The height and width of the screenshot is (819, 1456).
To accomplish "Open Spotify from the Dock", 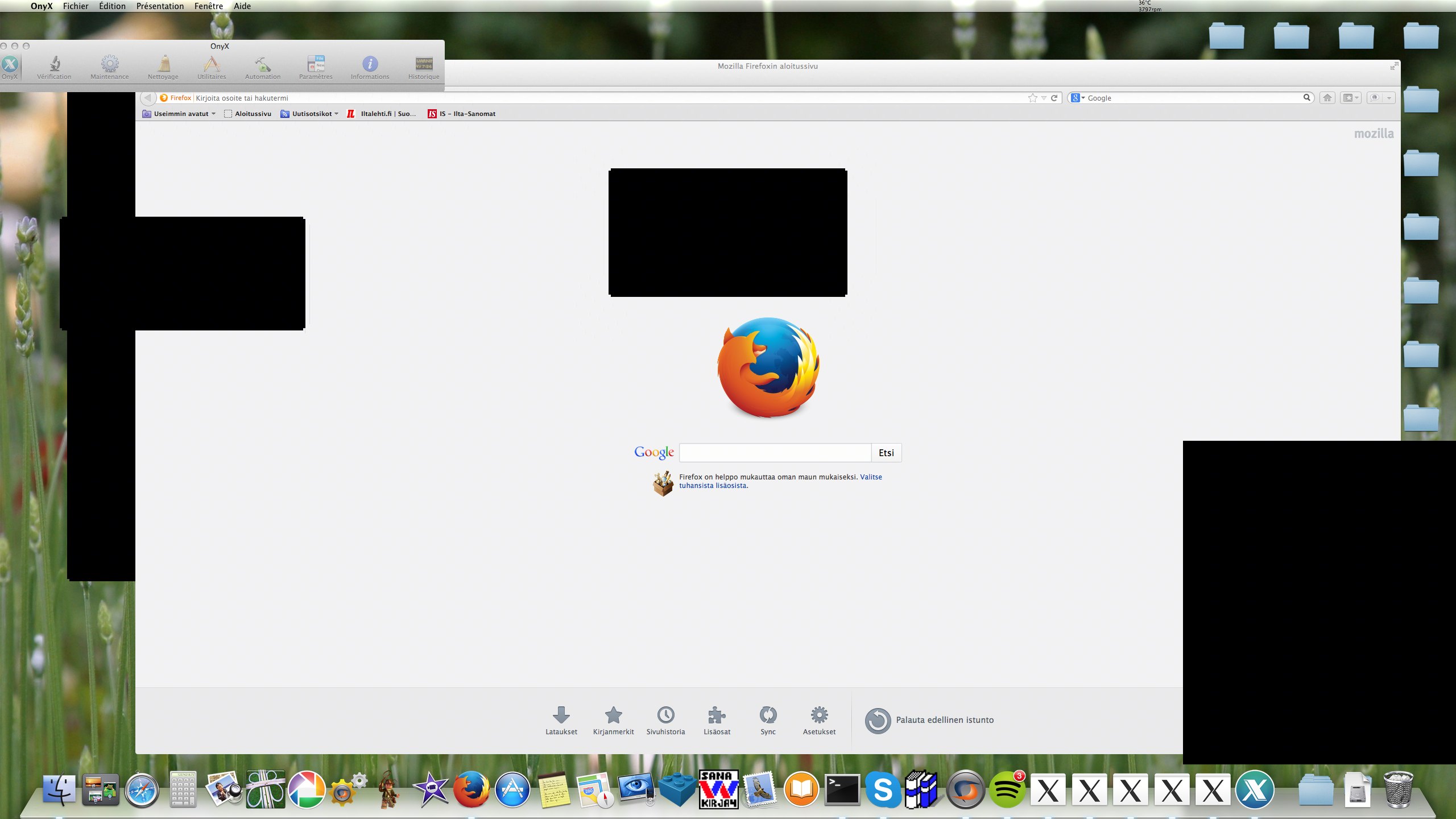I will coord(1006,790).
